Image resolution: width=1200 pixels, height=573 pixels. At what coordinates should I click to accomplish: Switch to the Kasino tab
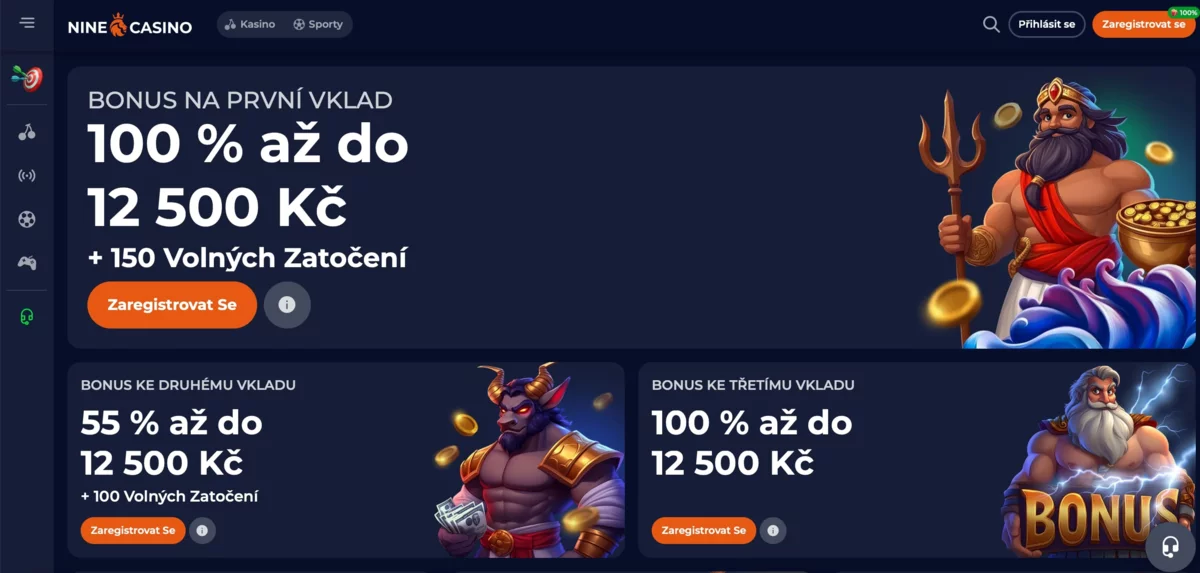[x=250, y=24]
